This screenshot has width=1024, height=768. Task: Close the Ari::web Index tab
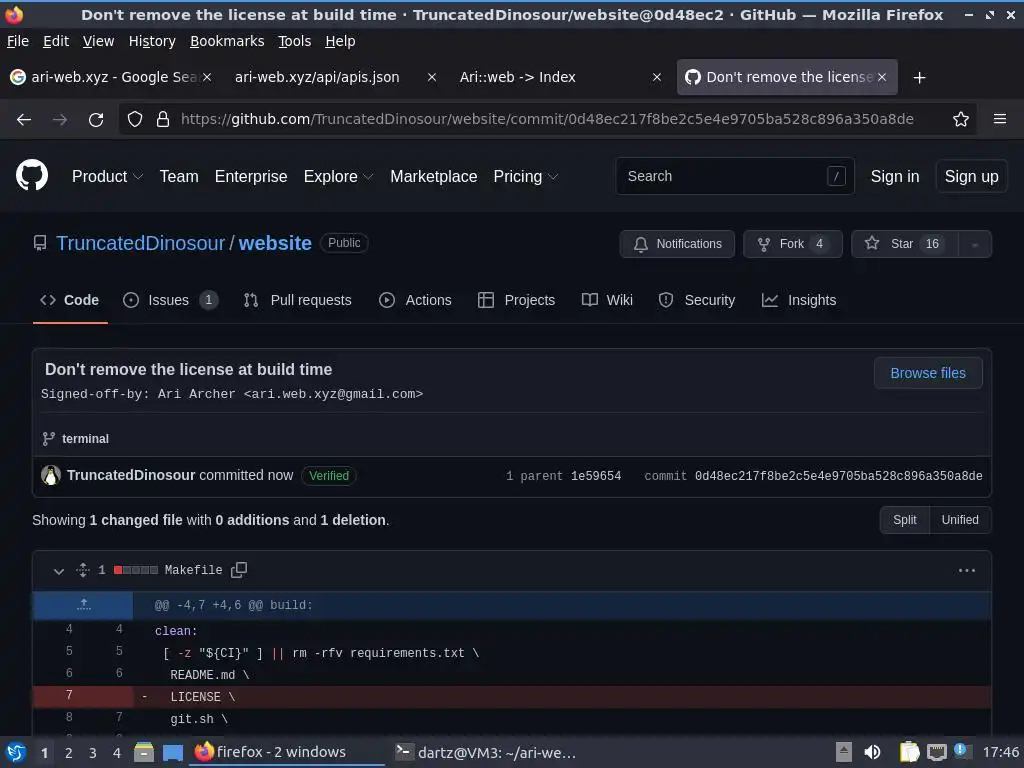tap(657, 77)
